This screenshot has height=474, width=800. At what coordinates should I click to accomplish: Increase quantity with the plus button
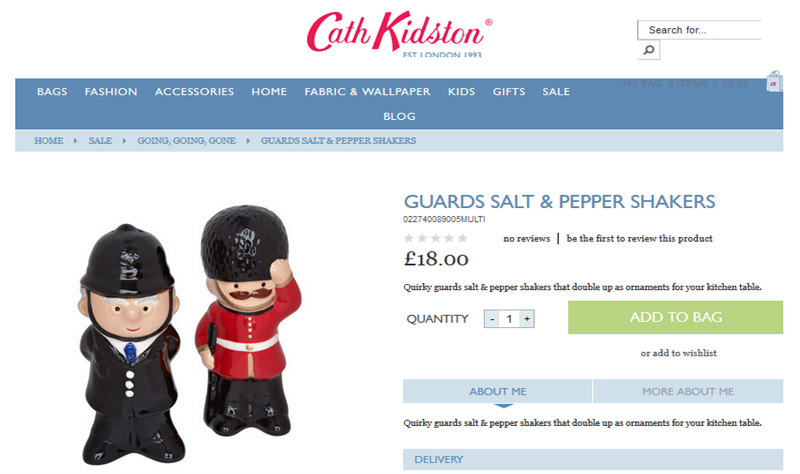(x=527, y=319)
